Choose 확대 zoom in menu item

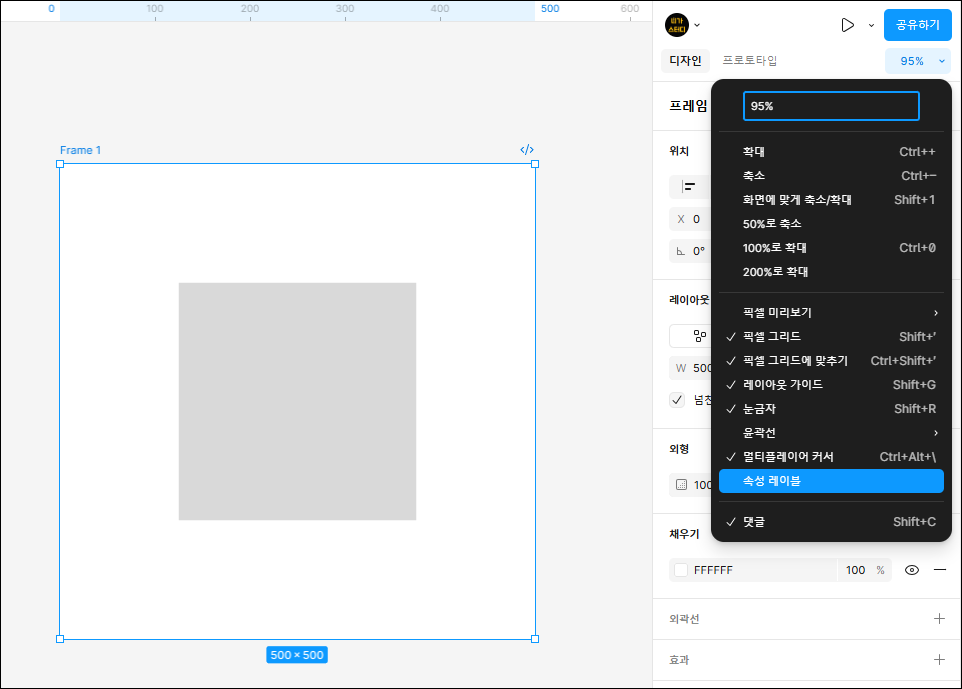pos(831,152)
